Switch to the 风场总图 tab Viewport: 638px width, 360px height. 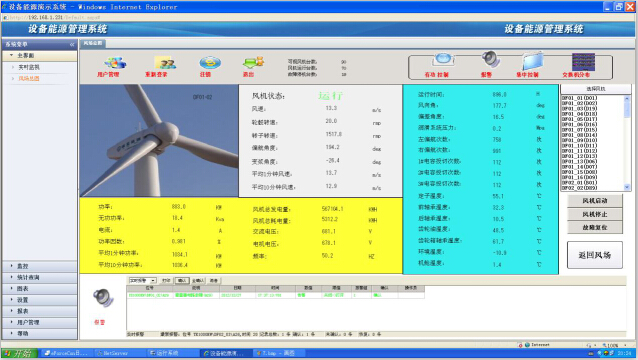(x=93, y=43)
